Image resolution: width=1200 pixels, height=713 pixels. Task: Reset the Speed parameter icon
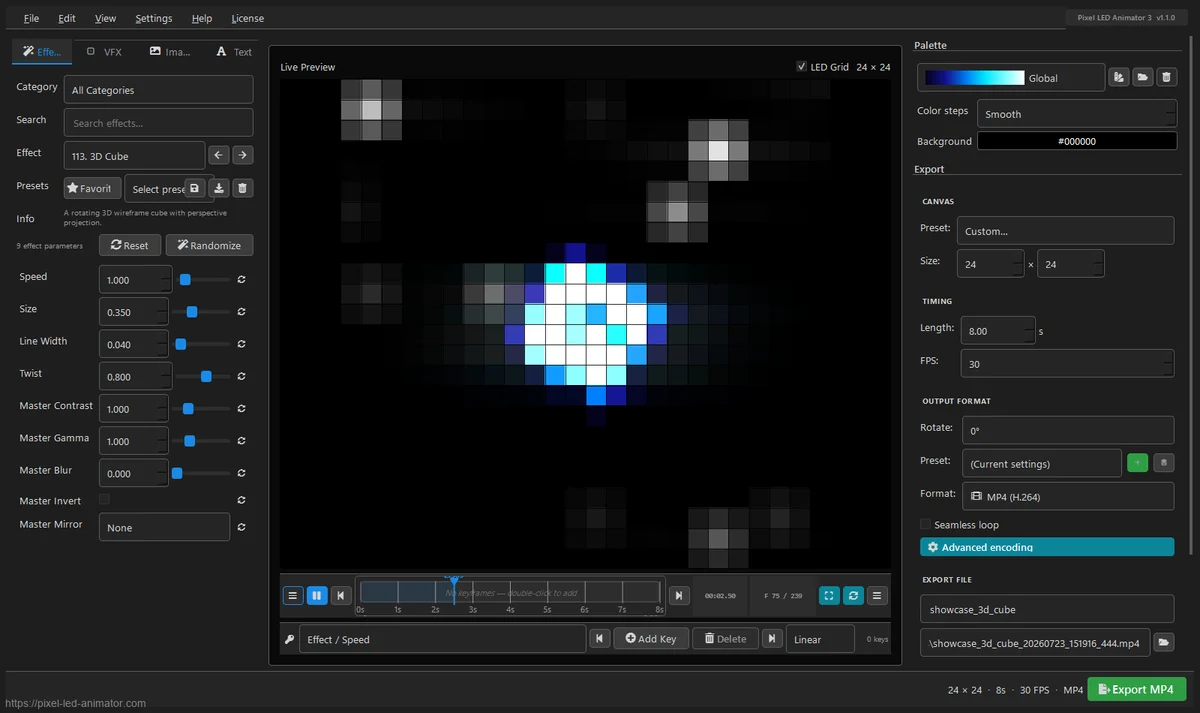242,280
